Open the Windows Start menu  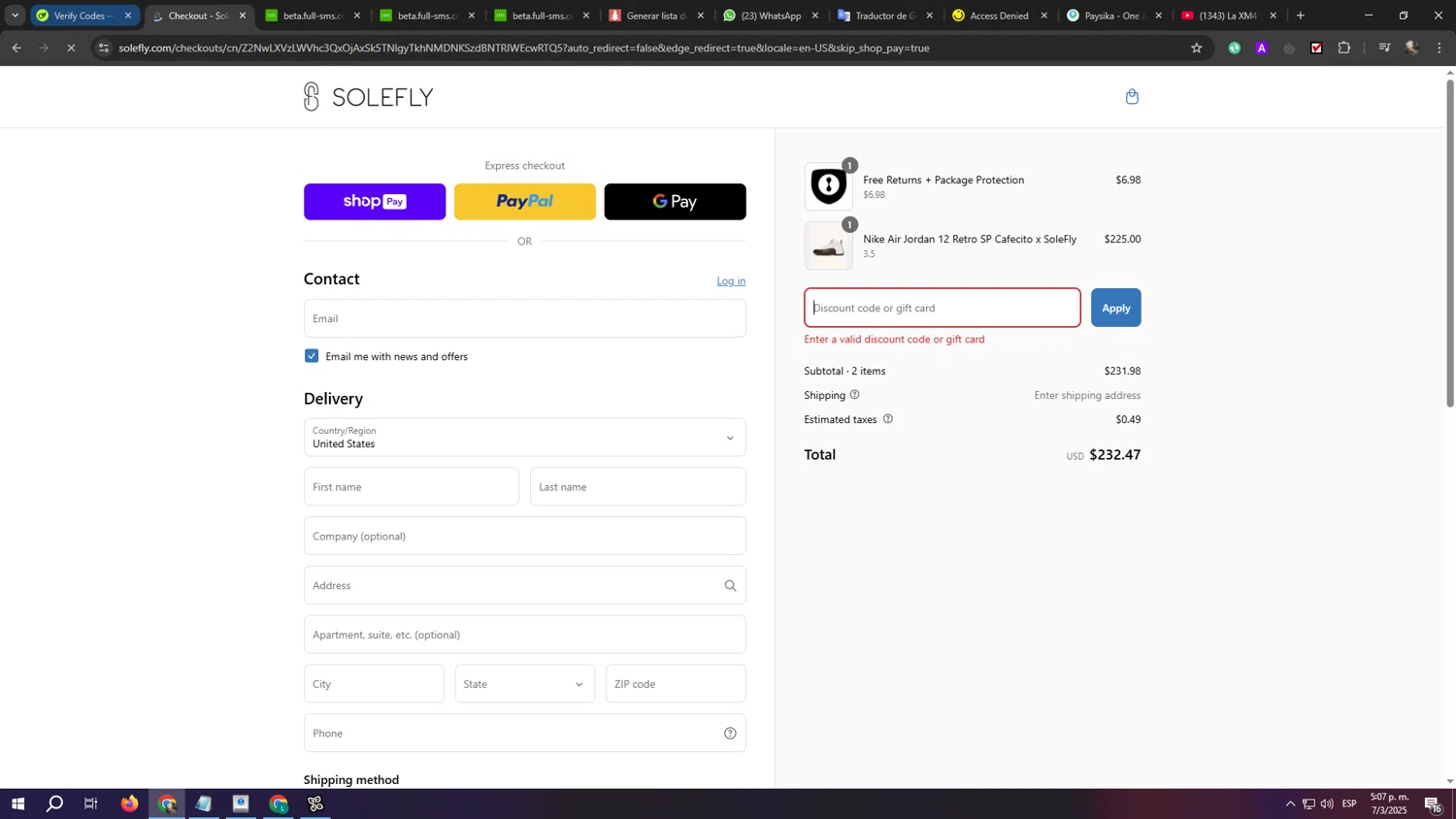[17, 803]
